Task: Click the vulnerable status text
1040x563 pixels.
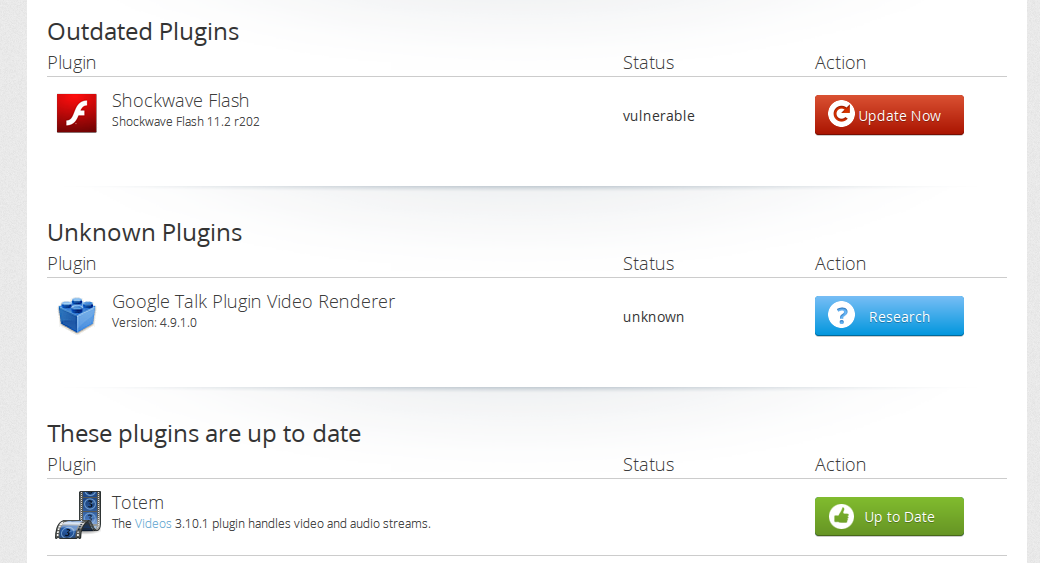Action: click(658, 116)
